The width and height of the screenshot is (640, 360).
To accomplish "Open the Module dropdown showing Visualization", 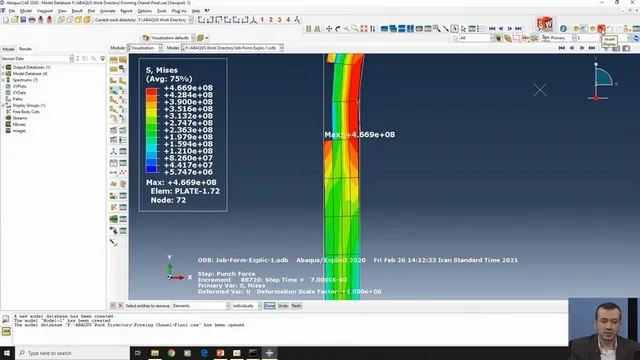I will tap(144, 48).
